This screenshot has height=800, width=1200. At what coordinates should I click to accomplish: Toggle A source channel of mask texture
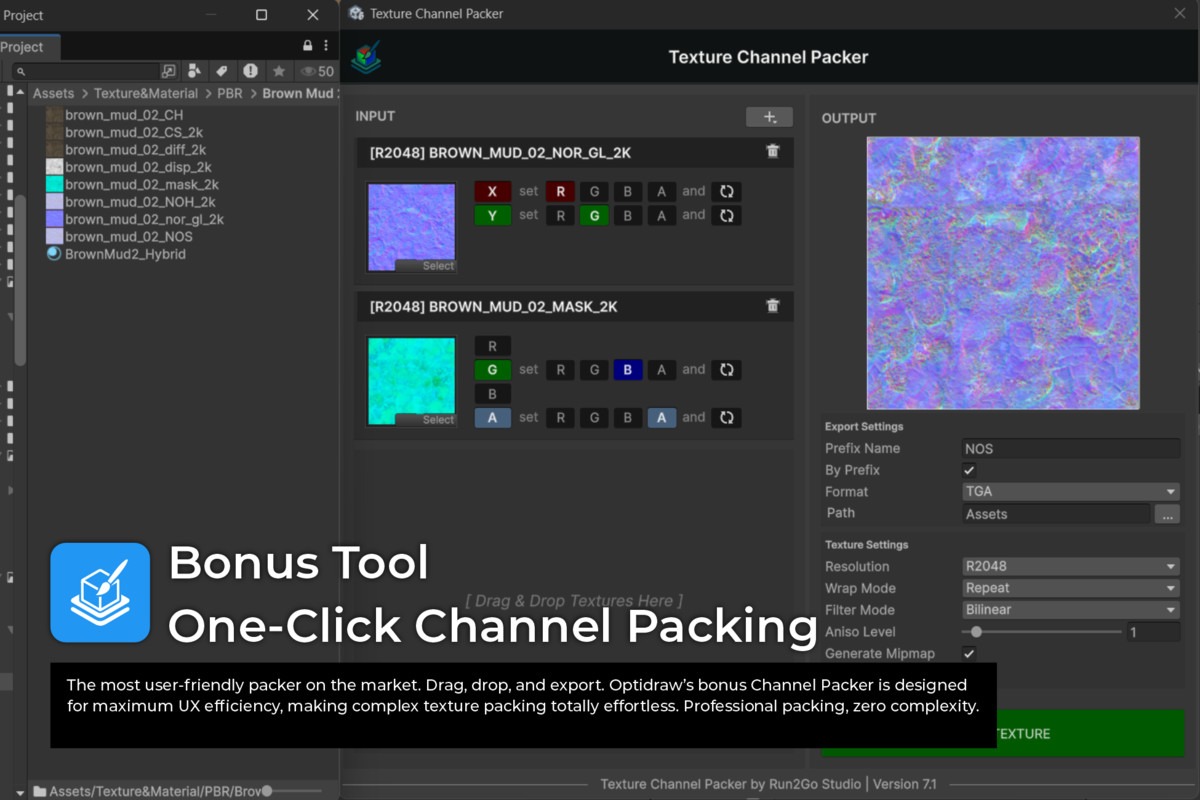click(492, 417)
